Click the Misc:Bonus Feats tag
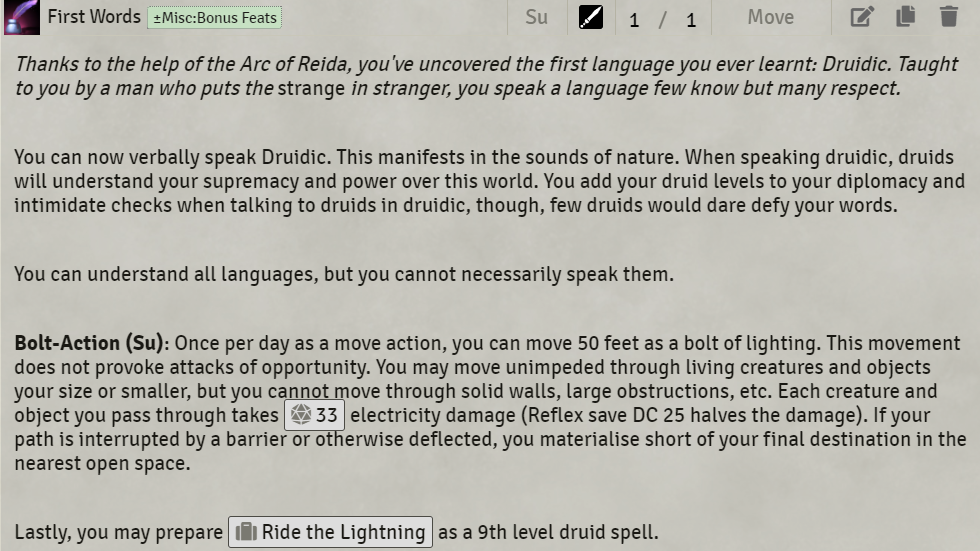This screenshot has height=551, width=980. pos(214,17)
